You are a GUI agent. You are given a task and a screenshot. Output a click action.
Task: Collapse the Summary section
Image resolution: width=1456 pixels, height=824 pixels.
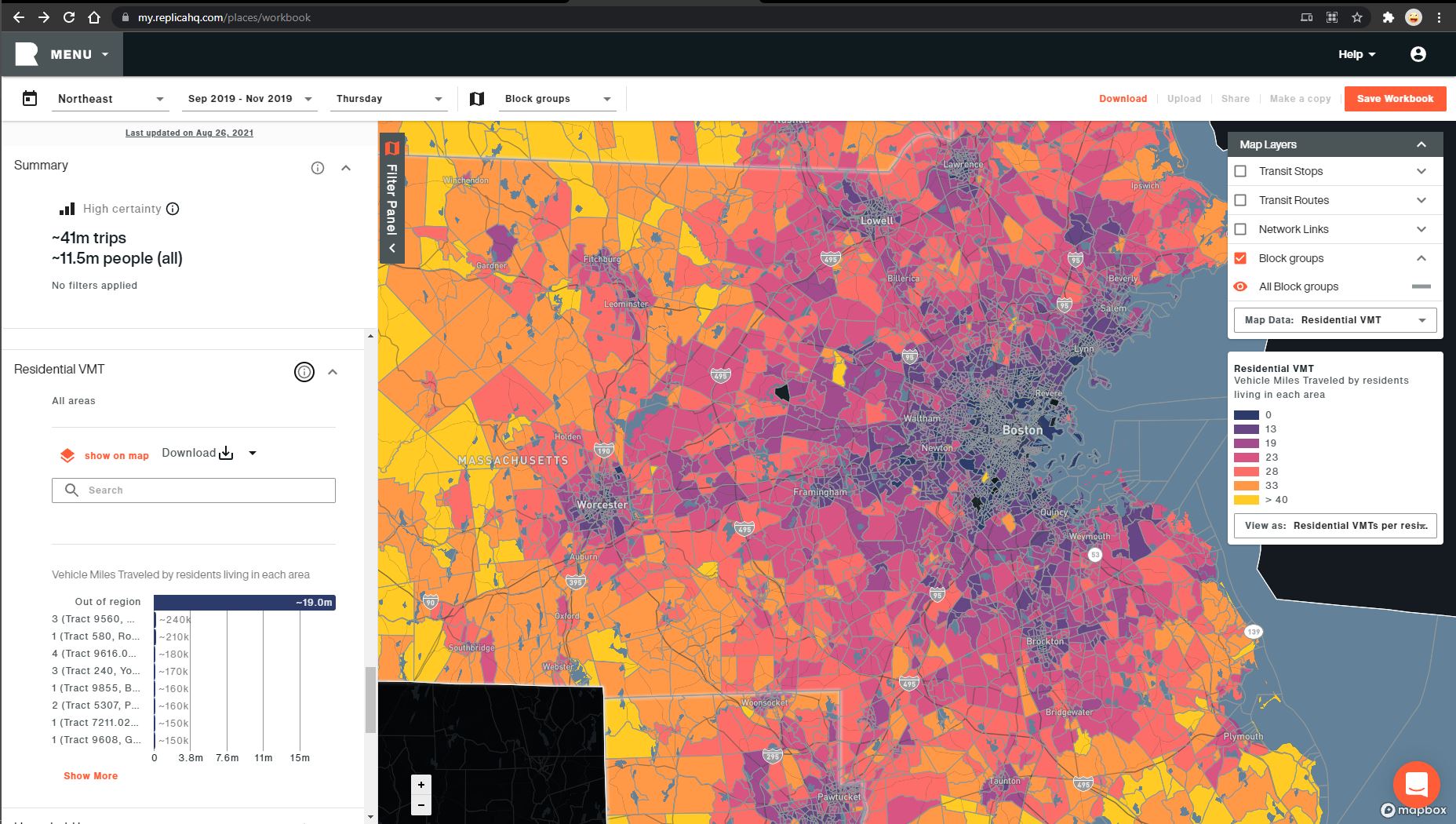(346, 168)
